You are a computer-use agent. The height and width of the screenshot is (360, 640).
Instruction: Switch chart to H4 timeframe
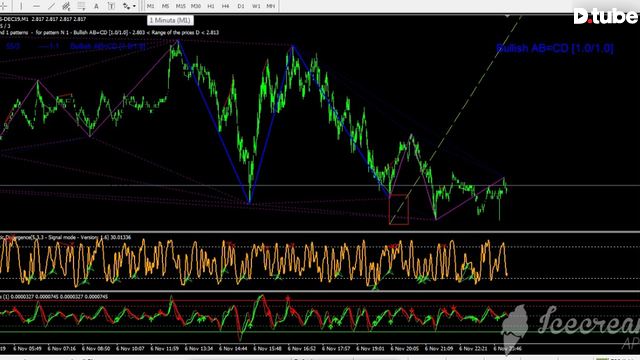tap(225, 6)
